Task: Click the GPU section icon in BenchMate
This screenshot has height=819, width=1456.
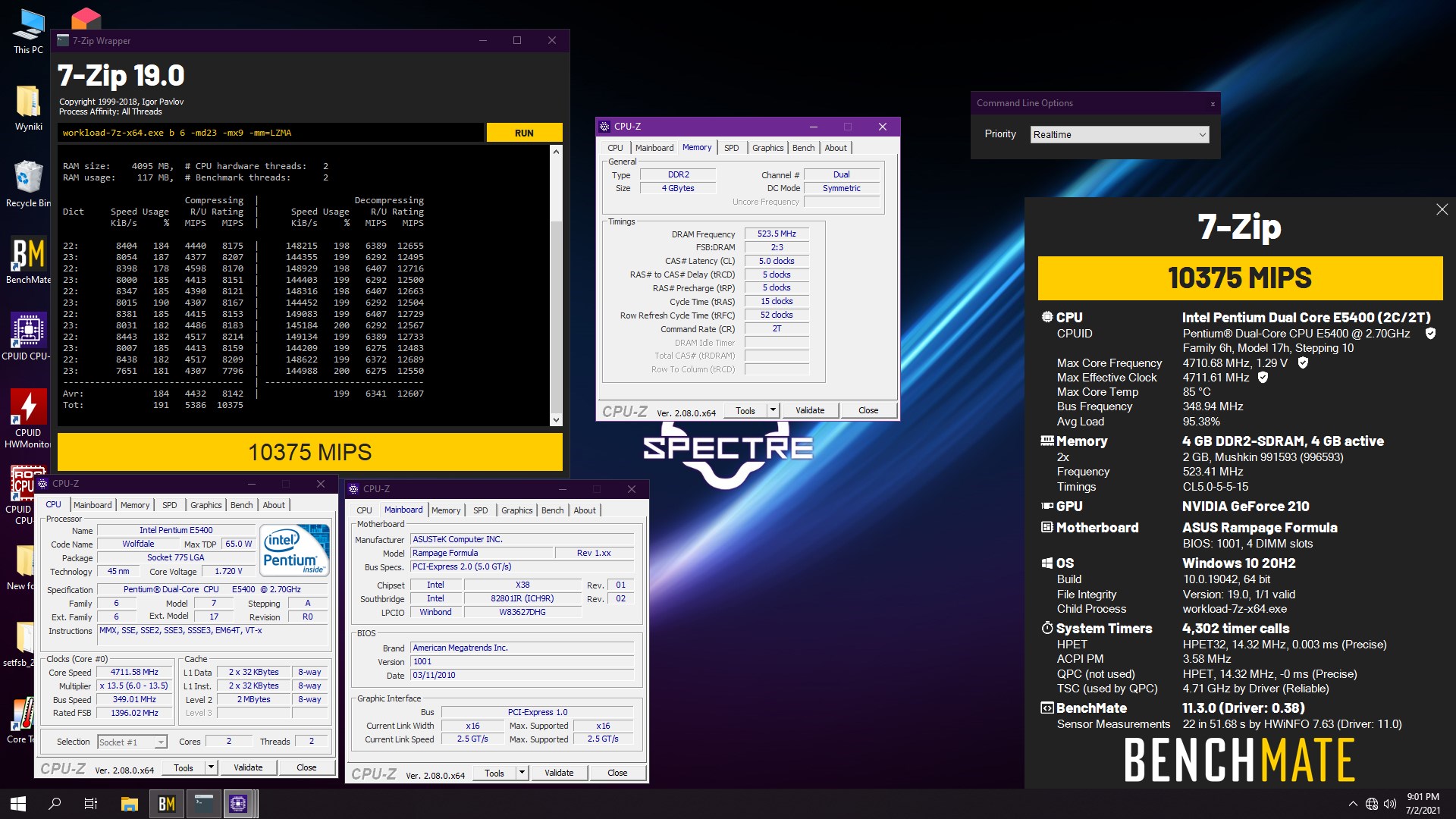Action: [x=1047, y=507]
